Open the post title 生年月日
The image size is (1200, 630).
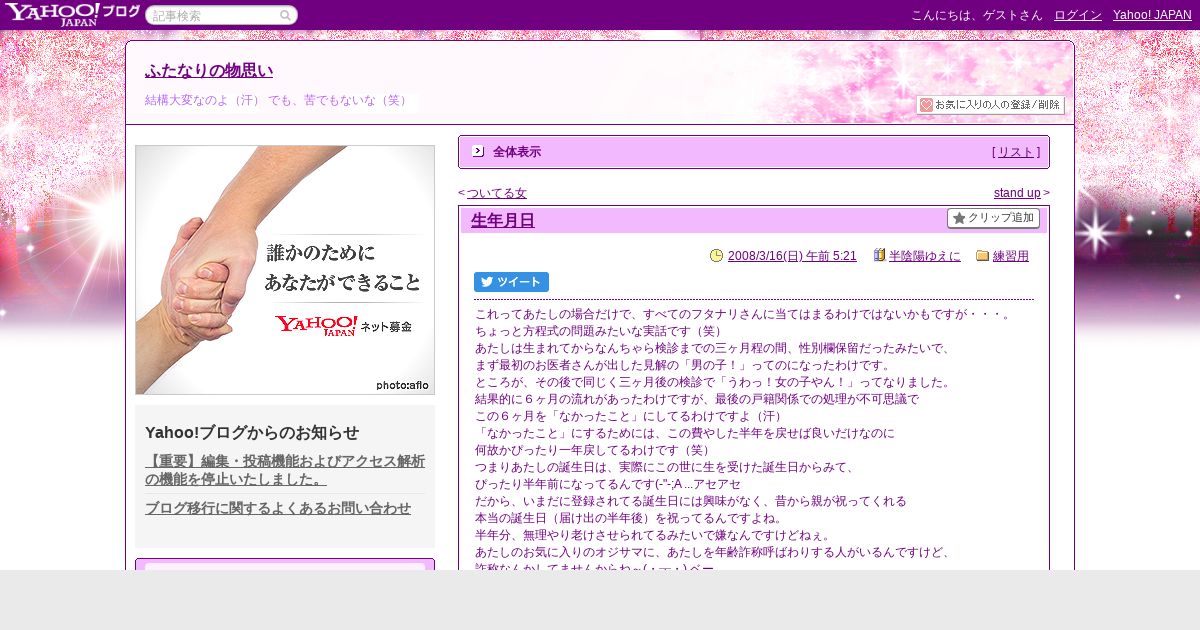pyautogui.click(x=503, y=220)
